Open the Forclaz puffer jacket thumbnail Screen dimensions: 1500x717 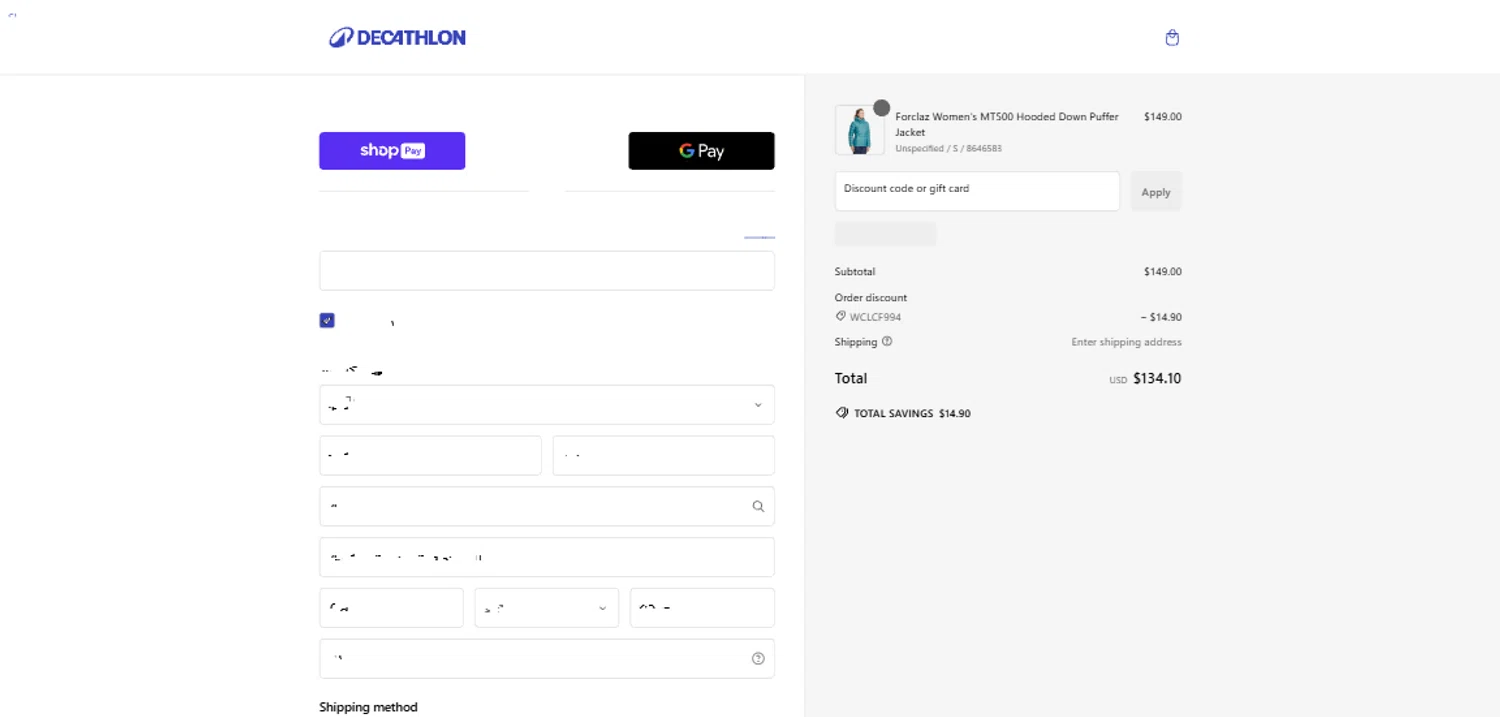[859, 131]
